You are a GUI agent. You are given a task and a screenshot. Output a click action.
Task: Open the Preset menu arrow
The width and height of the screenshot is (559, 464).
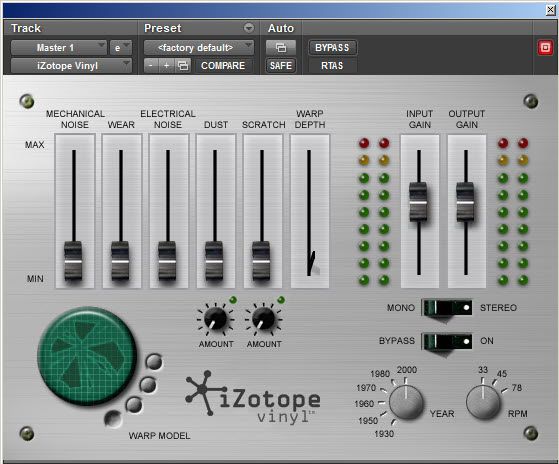(x=249, y=27)
